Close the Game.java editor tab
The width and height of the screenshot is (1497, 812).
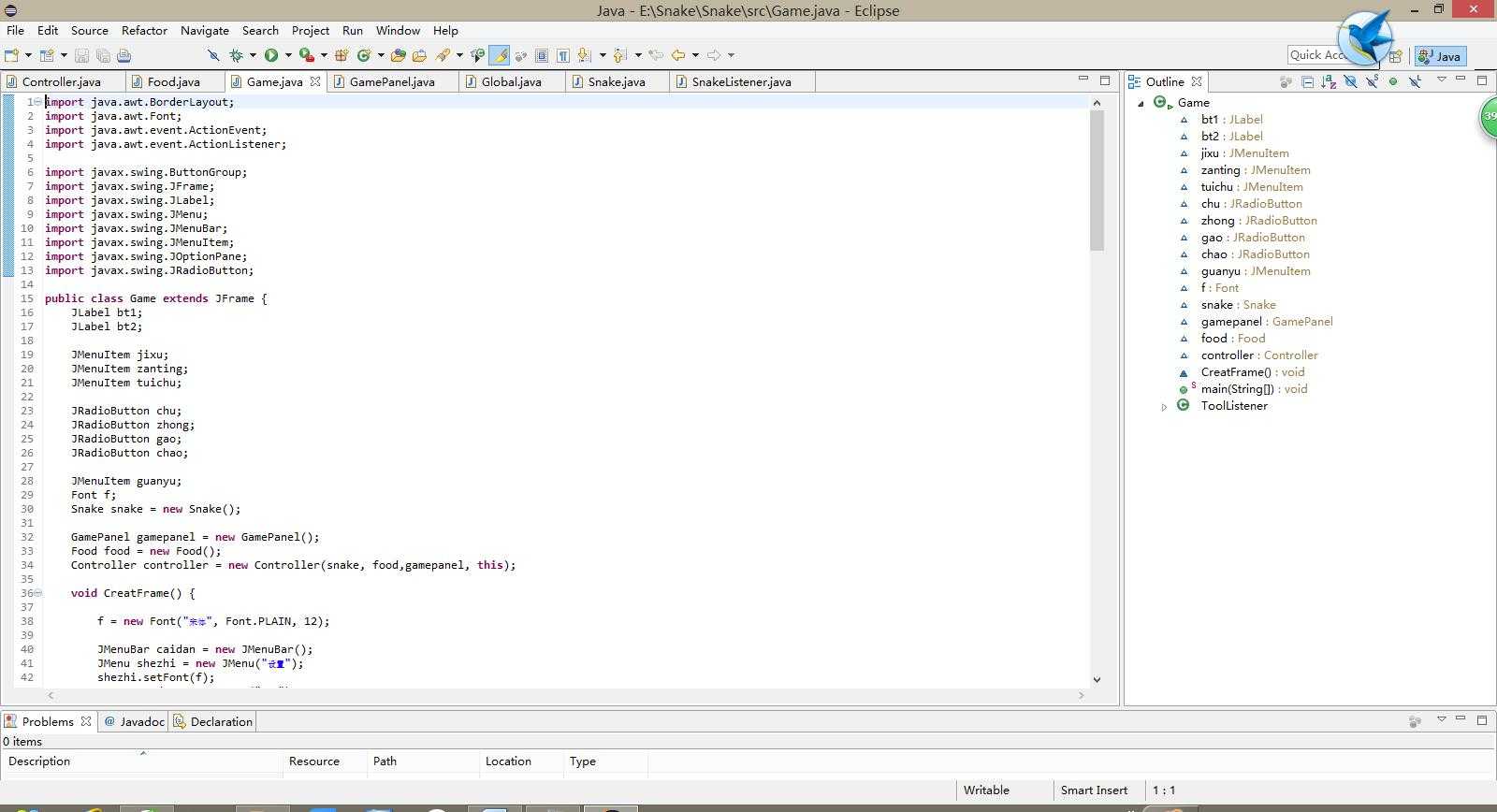(315, 81)
